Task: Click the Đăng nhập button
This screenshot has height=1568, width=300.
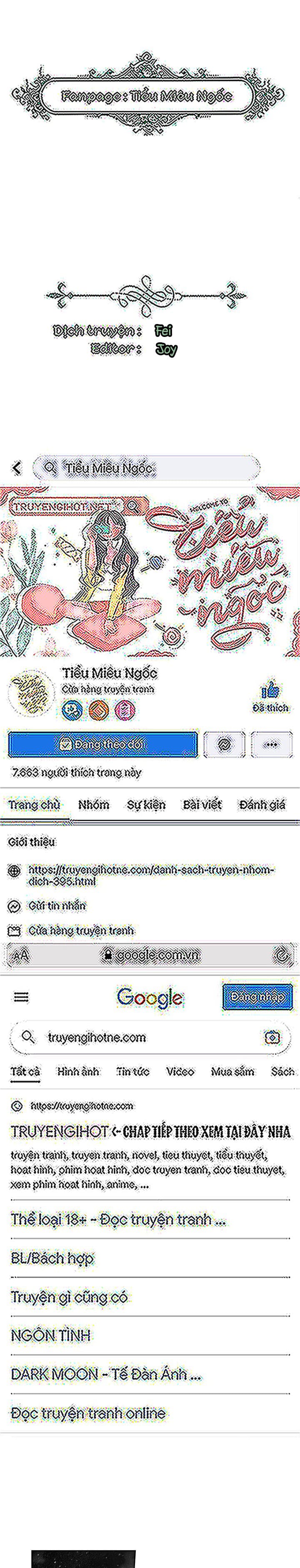Action: [x=257, y=997]
